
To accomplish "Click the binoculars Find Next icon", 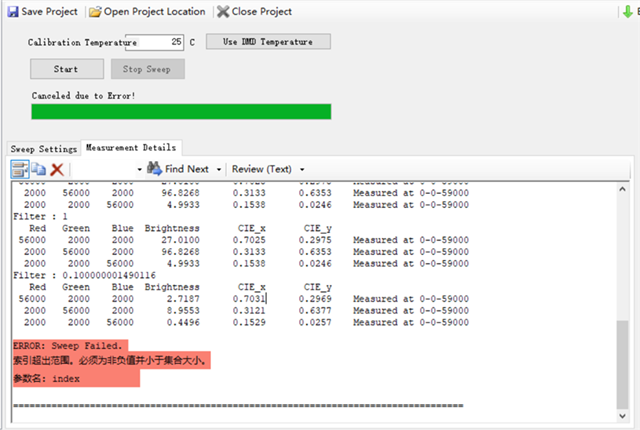I will [x=155, y=168].
